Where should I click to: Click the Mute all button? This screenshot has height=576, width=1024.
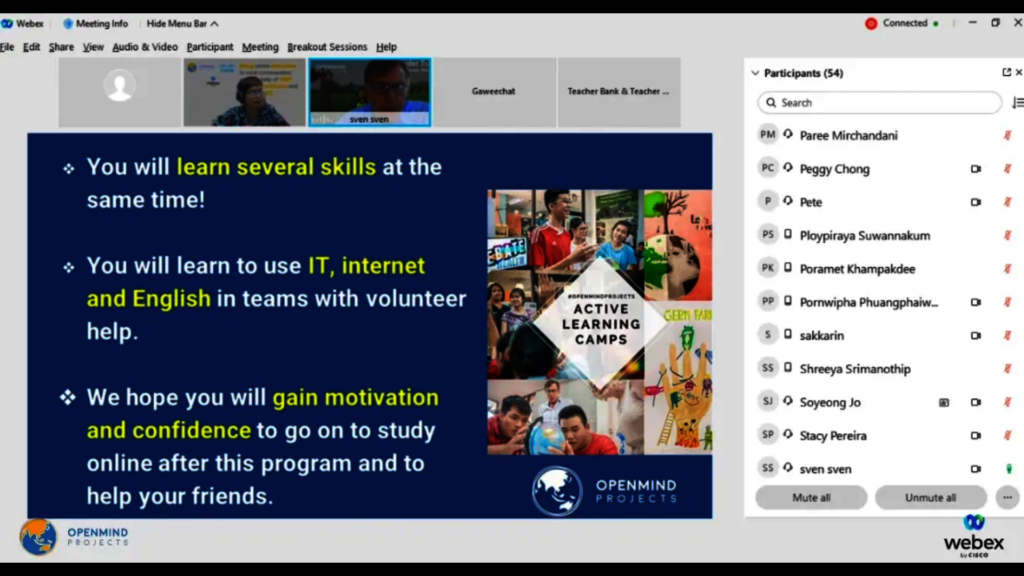811,497
